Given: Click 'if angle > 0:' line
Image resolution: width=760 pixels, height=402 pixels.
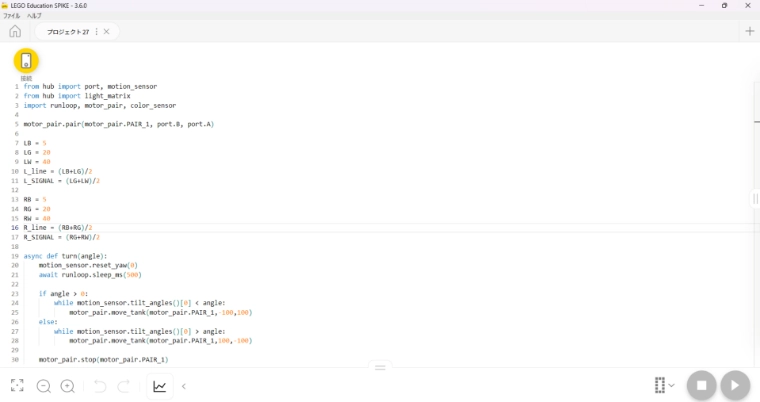Looking at the screenshot, I should tap(63, 294).
